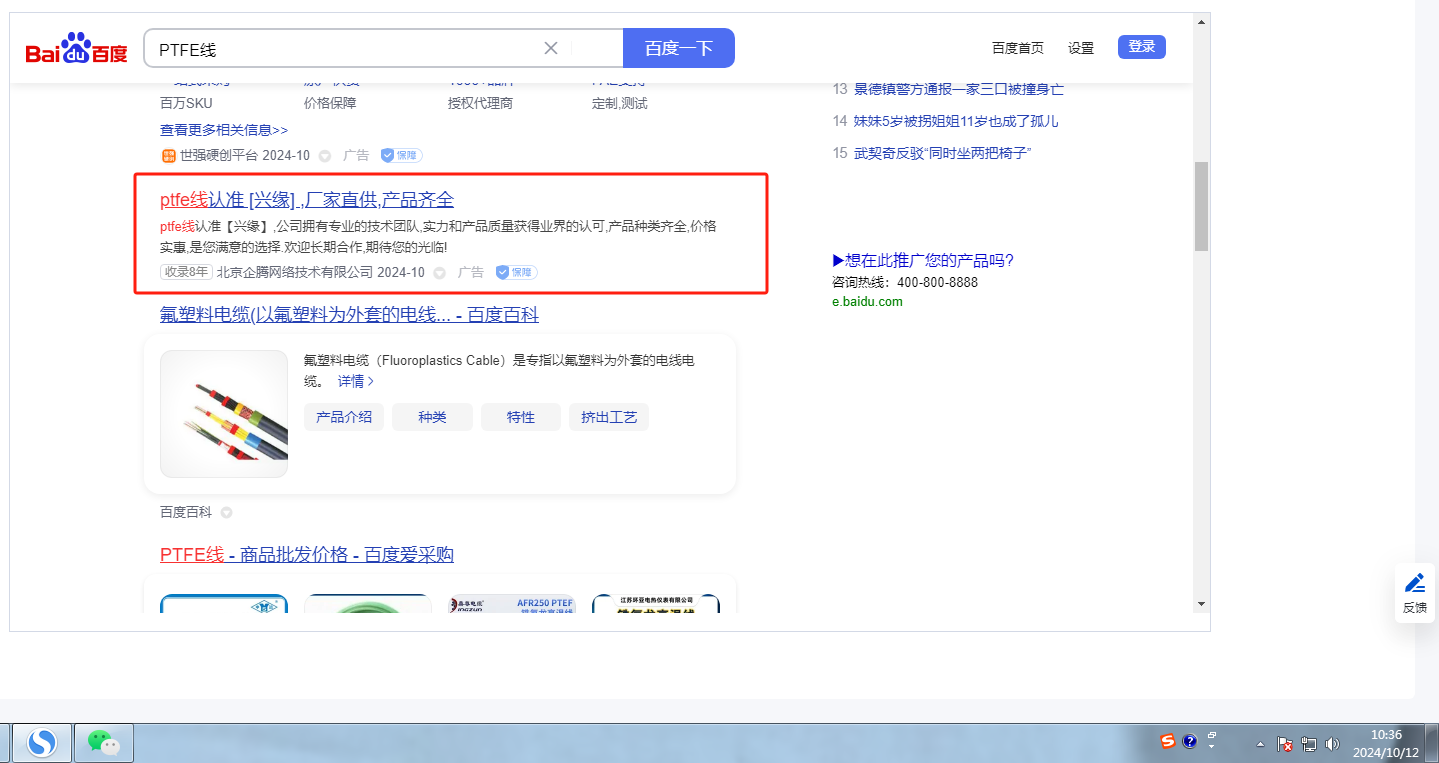Select the 挤出工艺 tab in the encyclopedia card

[609, 417]
